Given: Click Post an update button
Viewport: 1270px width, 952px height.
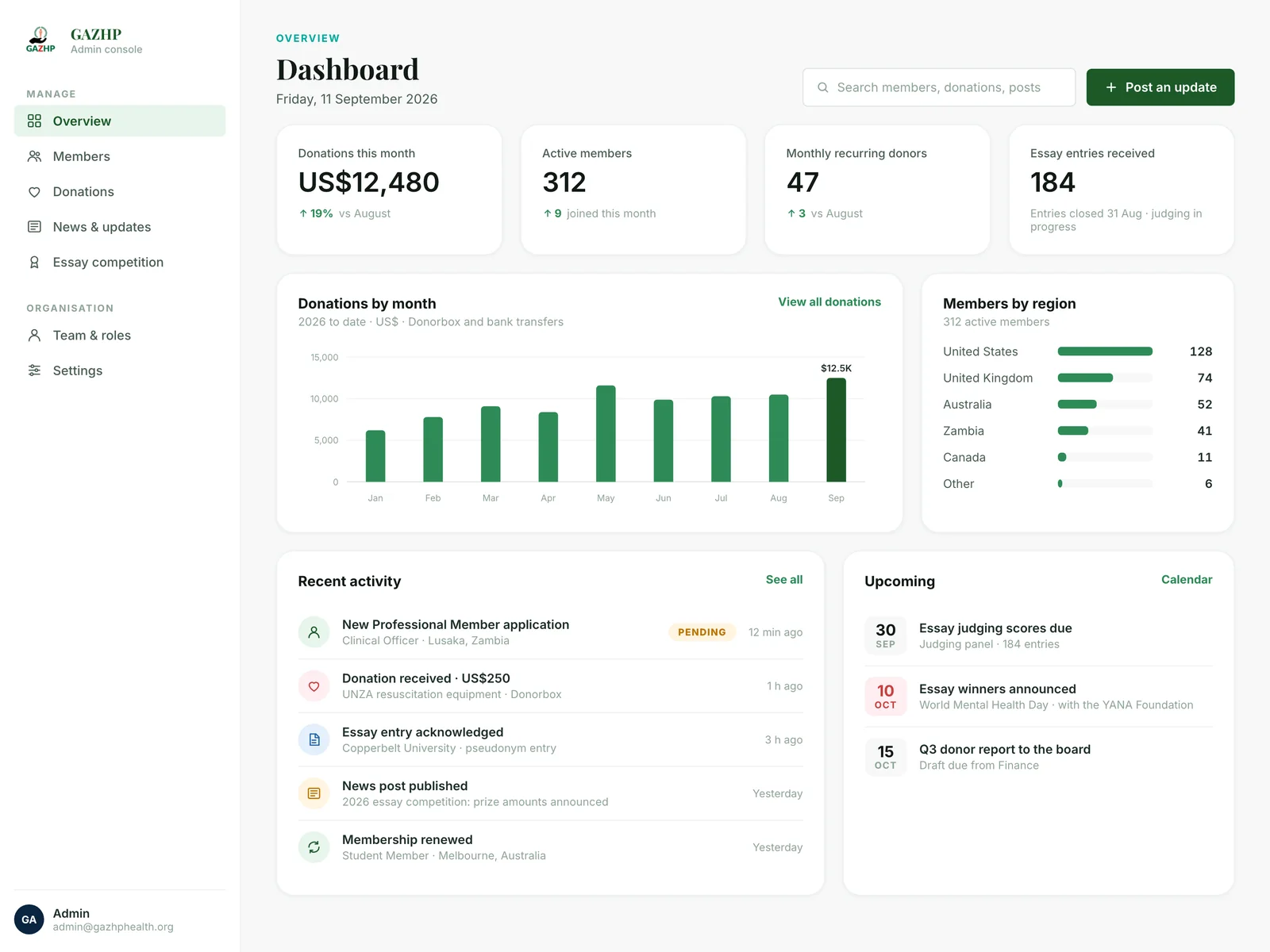Looking at the screenshot, I should [1160, 87].
